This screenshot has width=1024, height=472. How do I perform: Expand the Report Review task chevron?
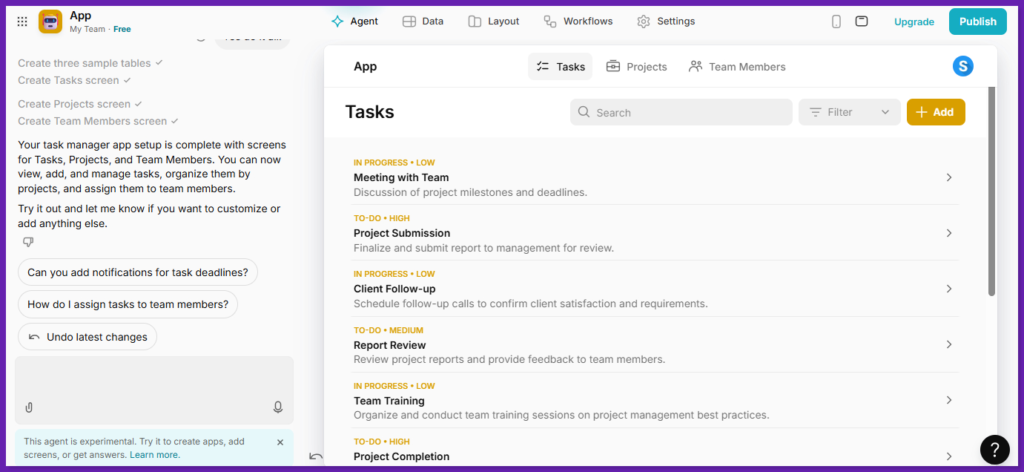[948, 345]
